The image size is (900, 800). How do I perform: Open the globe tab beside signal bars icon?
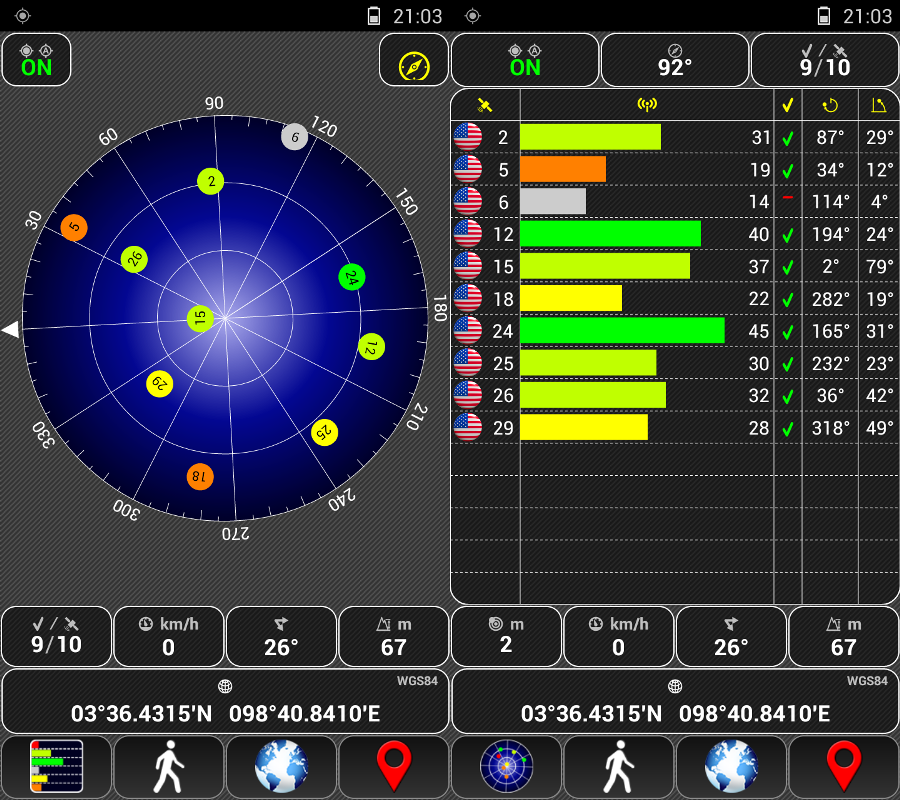pos(281,767)
